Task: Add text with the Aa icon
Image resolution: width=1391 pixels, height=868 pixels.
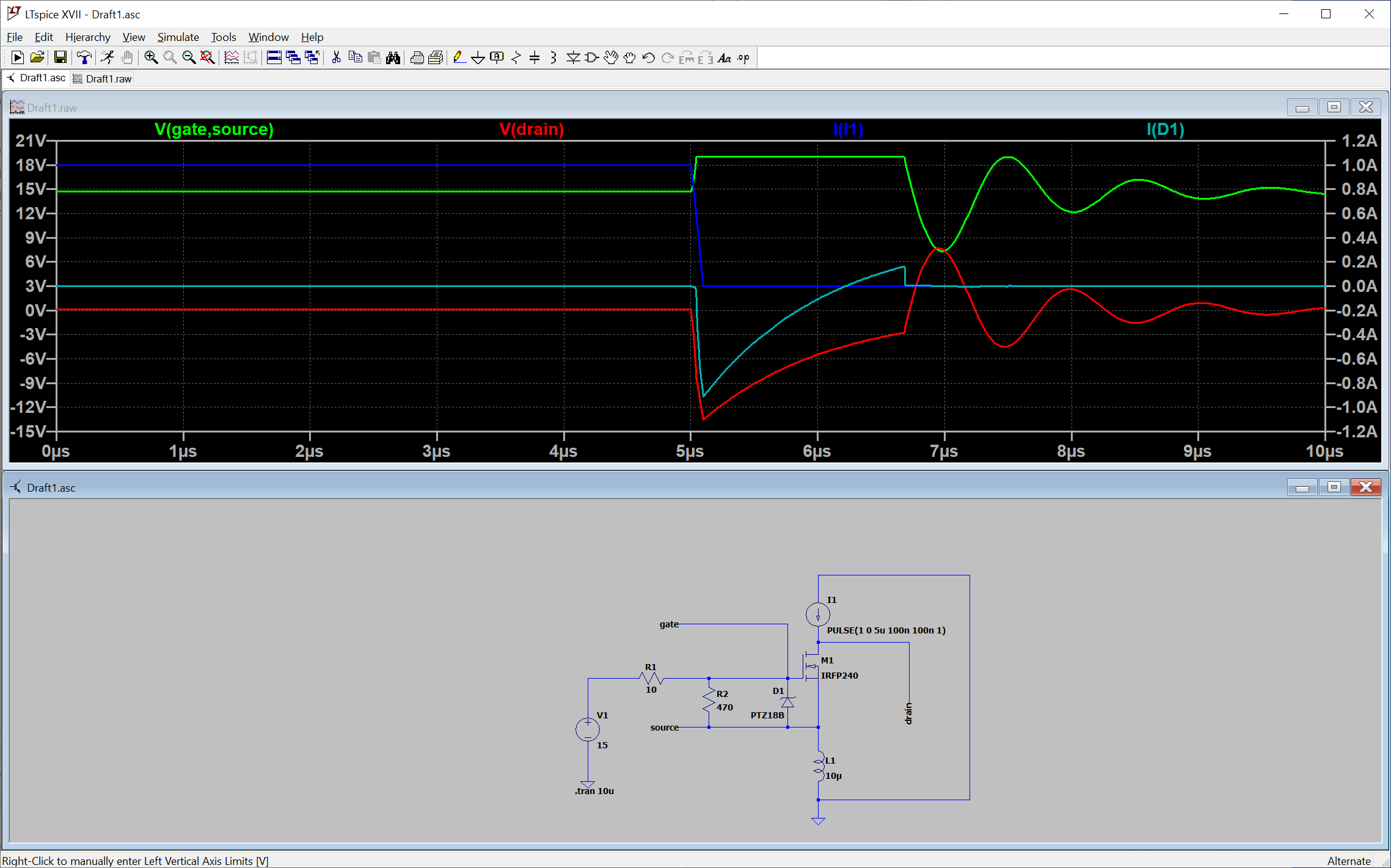Action: coord(725,57)
